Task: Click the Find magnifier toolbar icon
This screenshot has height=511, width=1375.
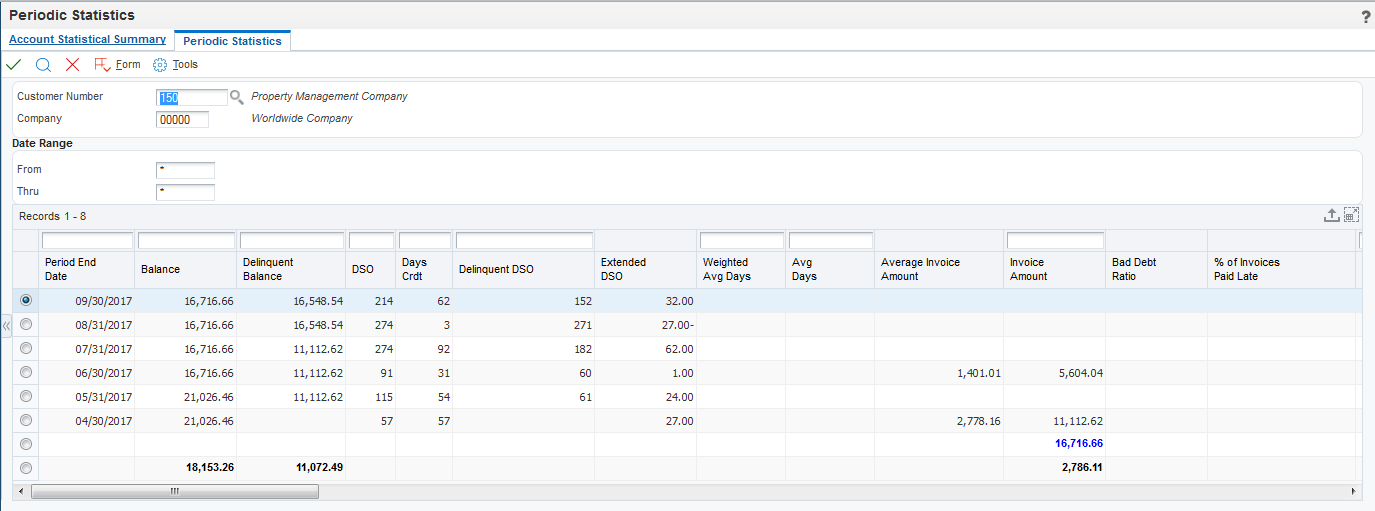Action: [x=43, y=64]
